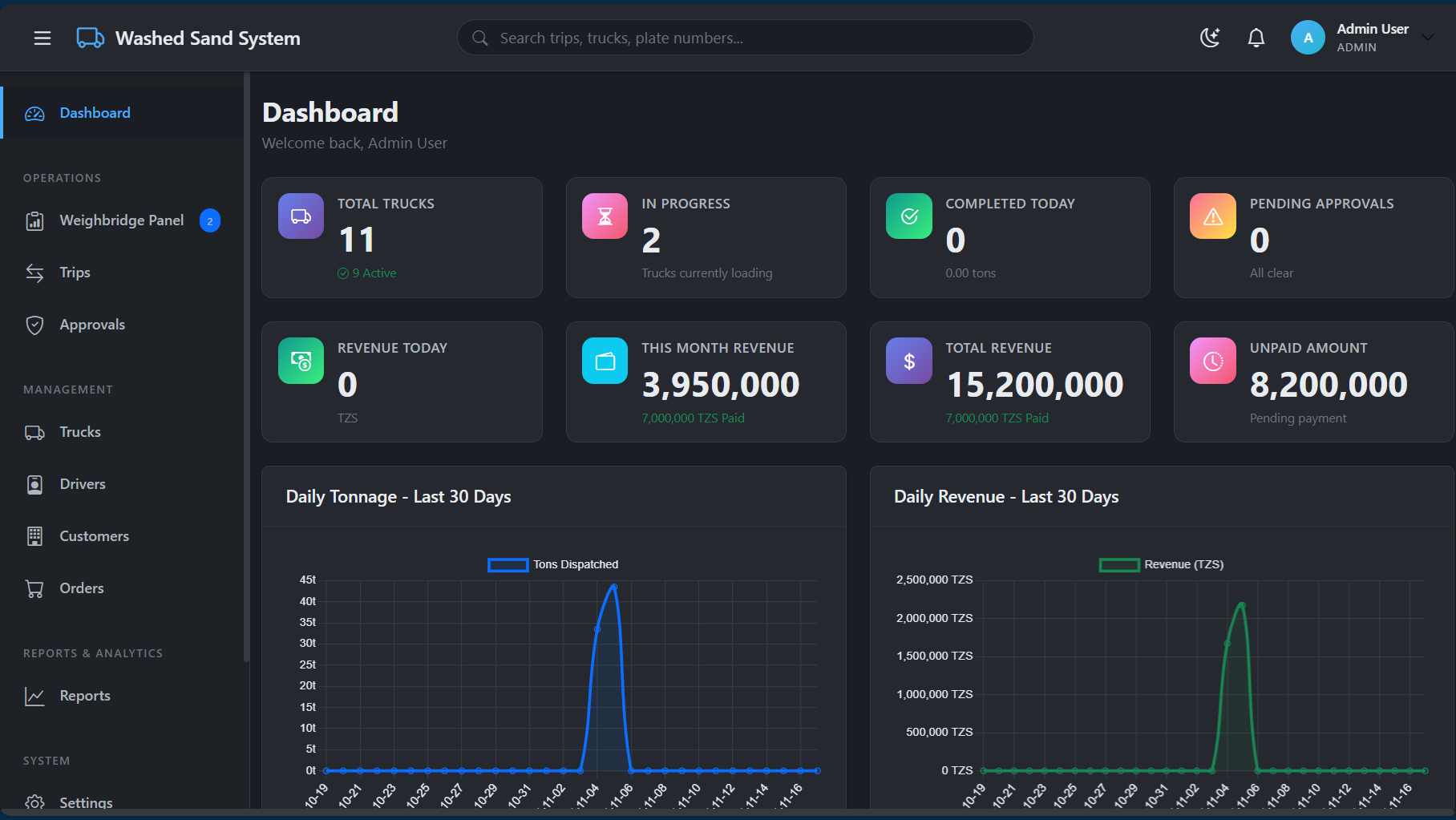Click the Pending Approvals warning icon

(x=1213, y=216)
